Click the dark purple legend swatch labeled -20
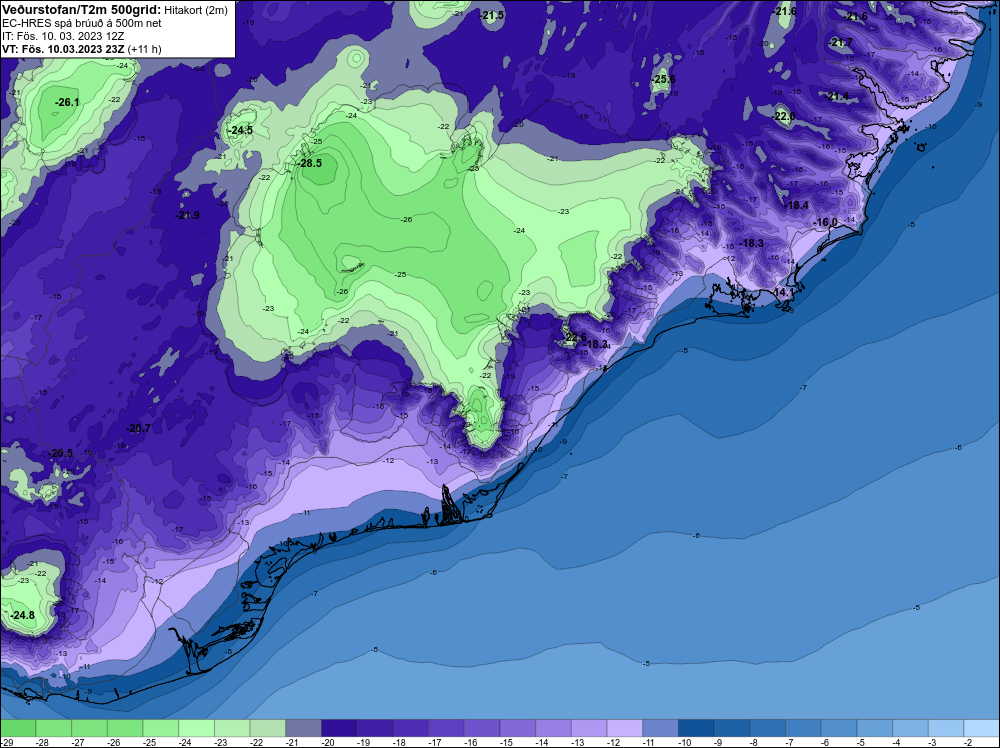 tap(339, 728)
